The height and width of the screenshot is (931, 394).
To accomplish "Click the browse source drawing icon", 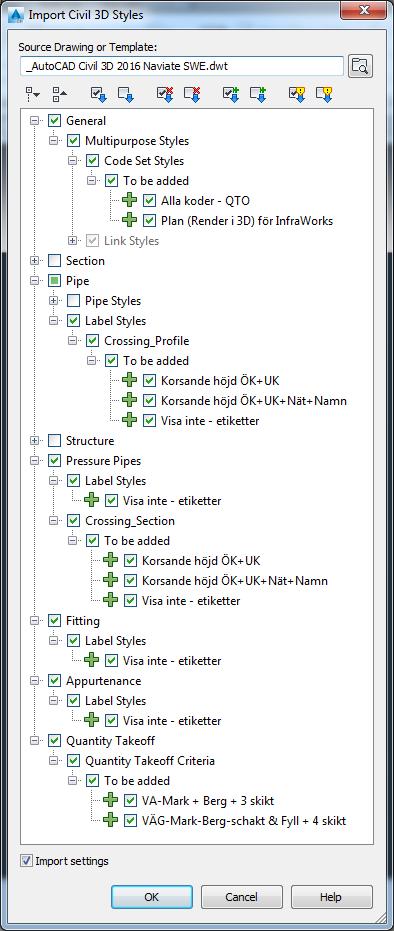I will pyautogui.click(x=360, y=66).
